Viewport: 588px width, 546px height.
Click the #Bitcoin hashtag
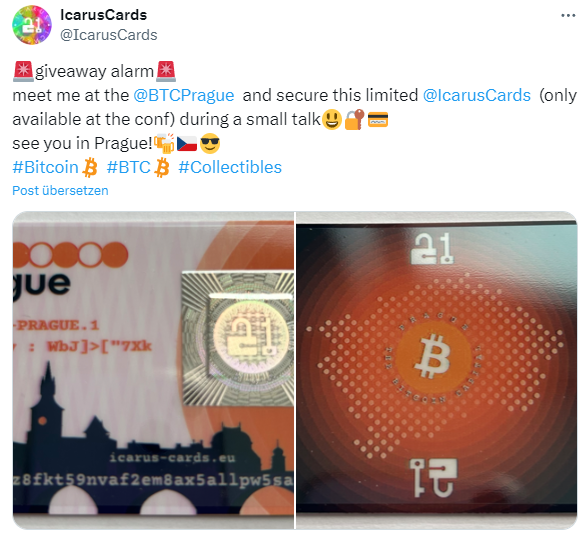(x=45, y=167)
